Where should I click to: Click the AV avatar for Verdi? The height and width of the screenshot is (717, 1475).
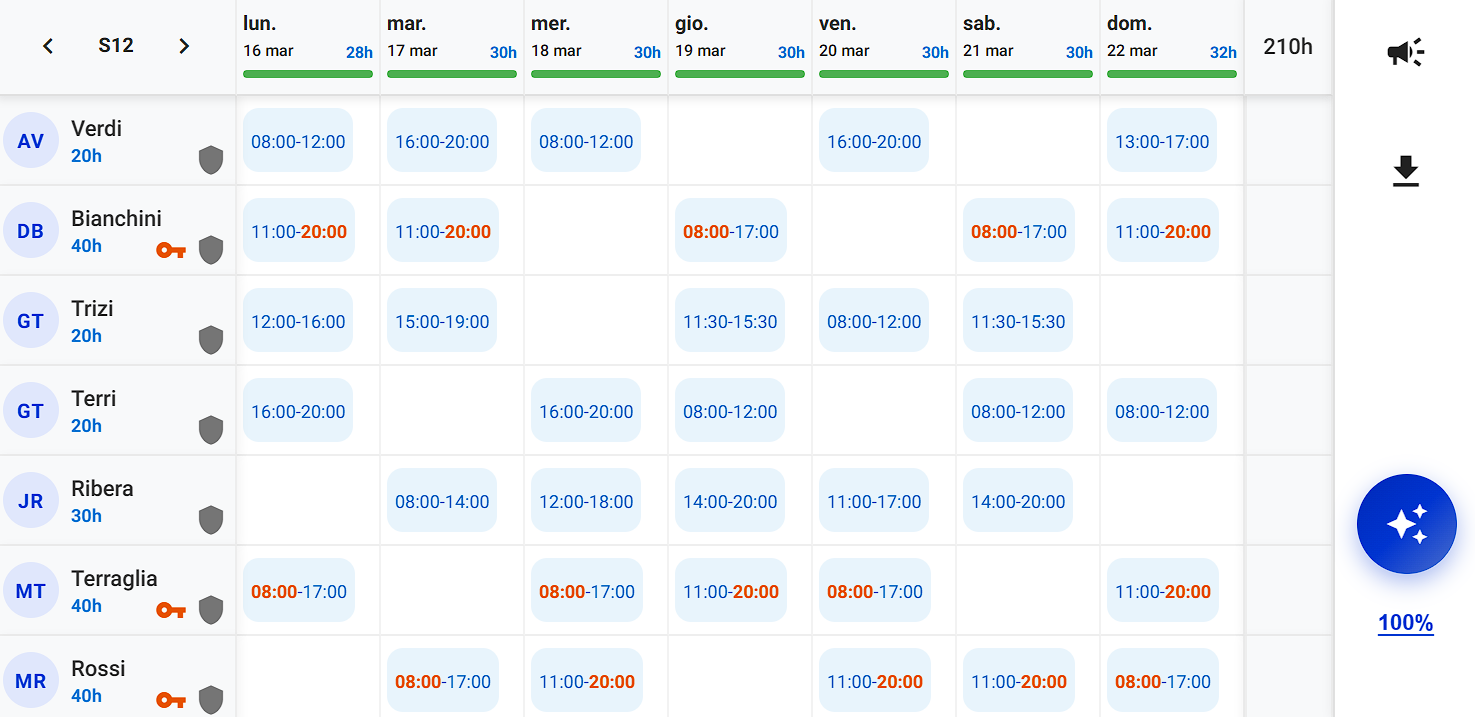point(31,141)
